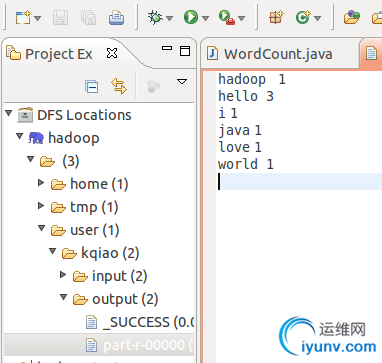Image resolution: width=382 pixels, height=363 pixels.
Task: Click the Collapse All icon
Action: click(x=91, y=86)
